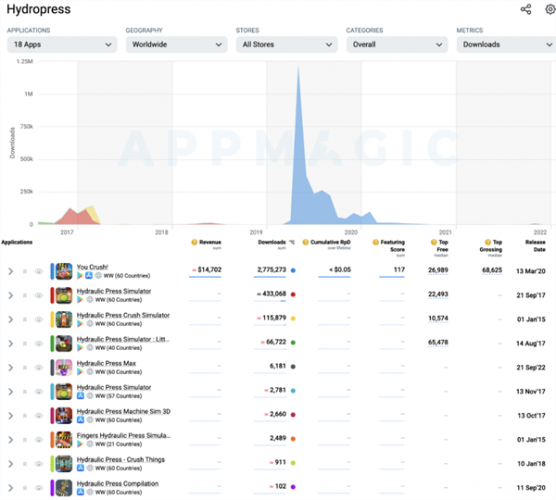Click the Top Grossing info icon
The image size is (556, 500).
[x=488, y=242]
